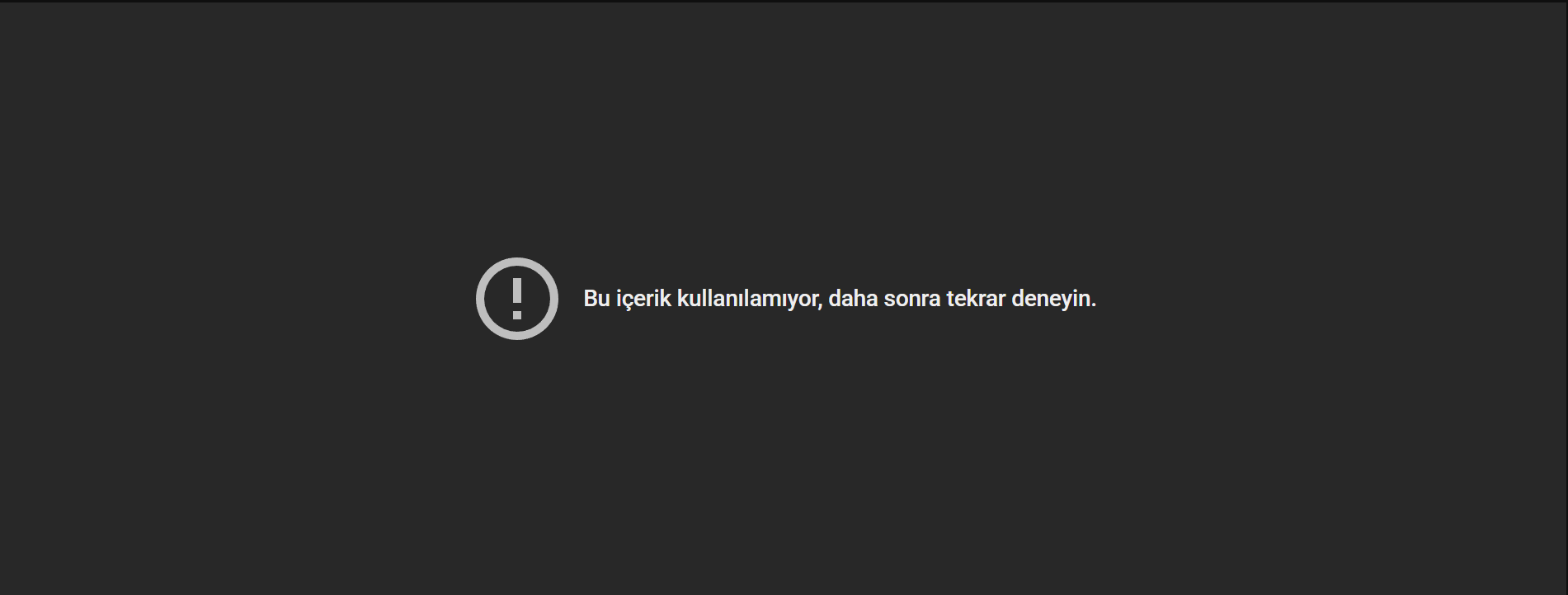Click the blank area left of the warning icon
The height and width of the screenshot is (595, 1568).
(x=239, y=299)
